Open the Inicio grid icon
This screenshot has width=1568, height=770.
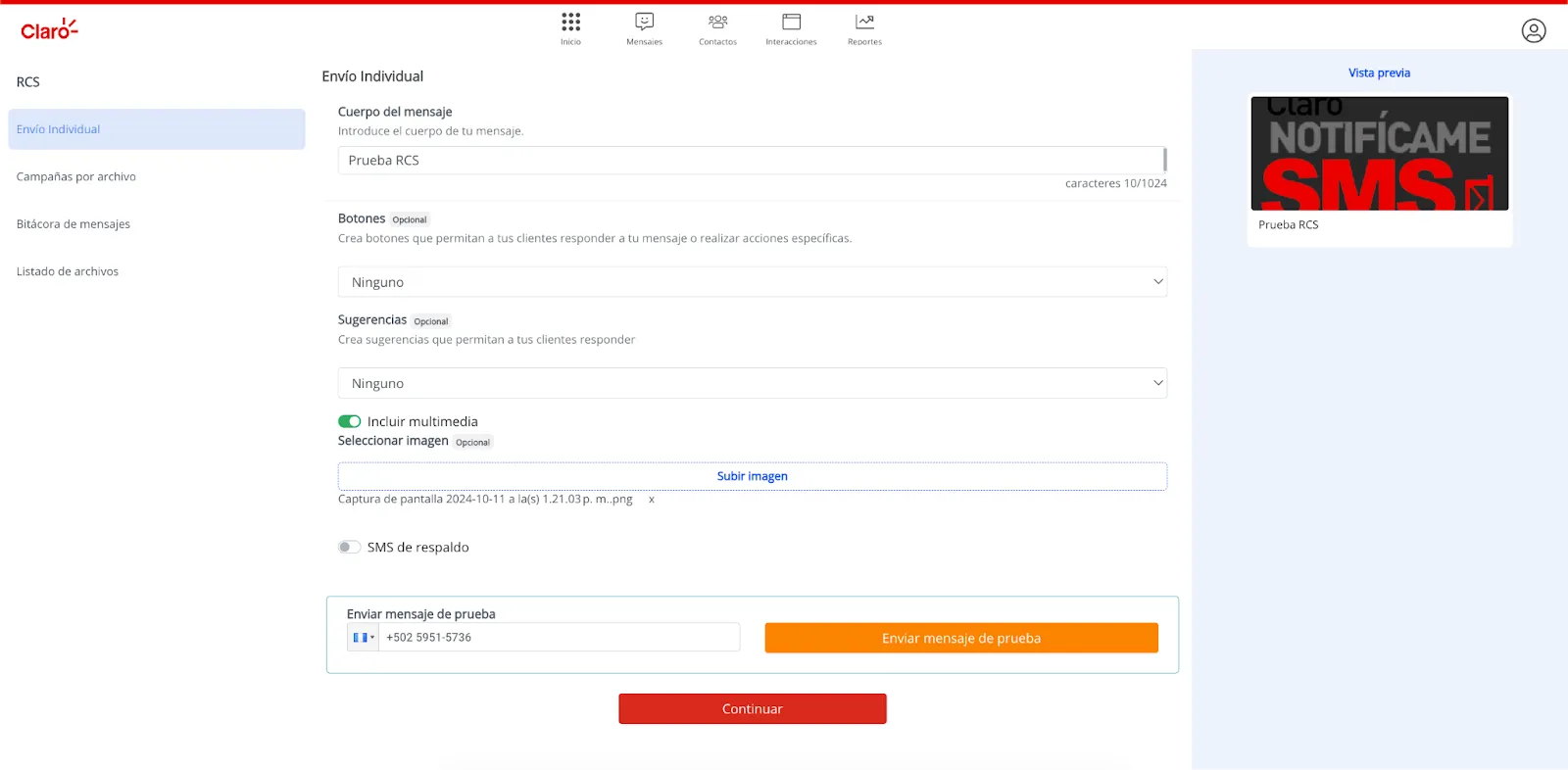click(x=570, y=23)
